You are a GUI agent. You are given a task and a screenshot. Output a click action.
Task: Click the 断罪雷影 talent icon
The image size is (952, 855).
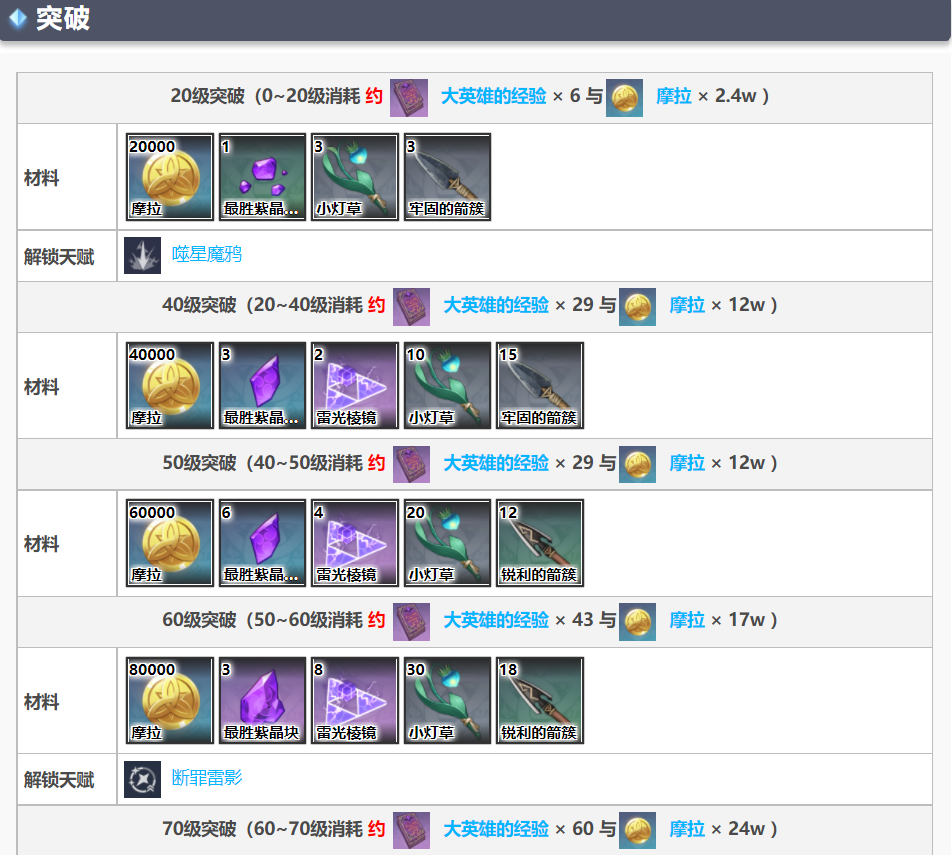(x=142, y=779)
